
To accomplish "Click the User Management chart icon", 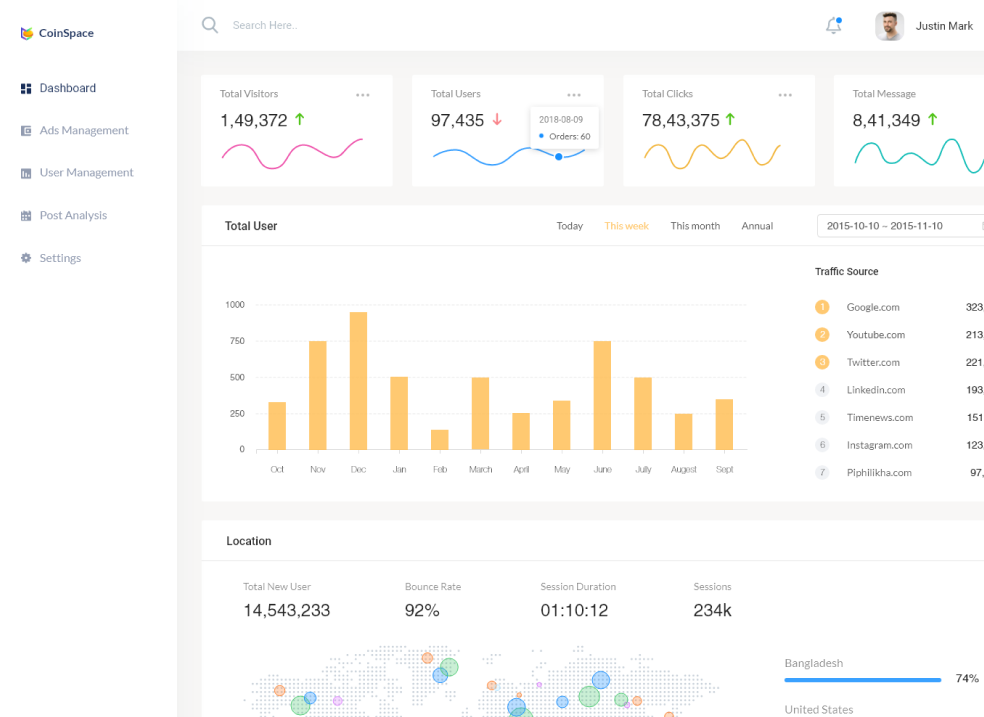I will 26,173.
